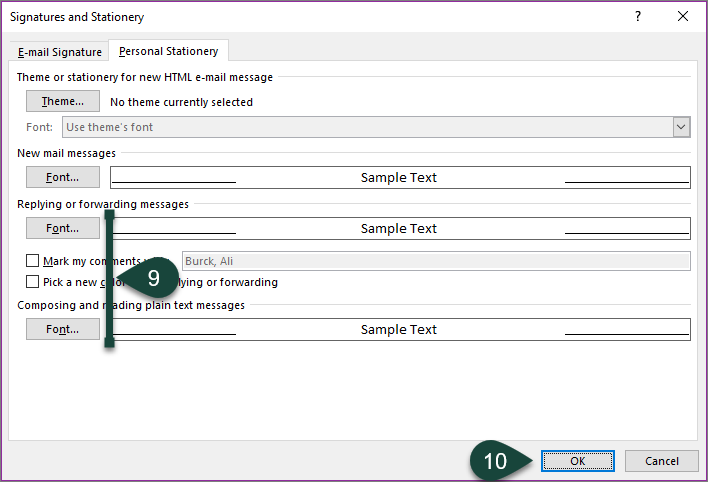The height and width of the screenshot is (482, 708).
Task: Click the "Burck, Ali" comment name field
Action: tap(435, 261)
